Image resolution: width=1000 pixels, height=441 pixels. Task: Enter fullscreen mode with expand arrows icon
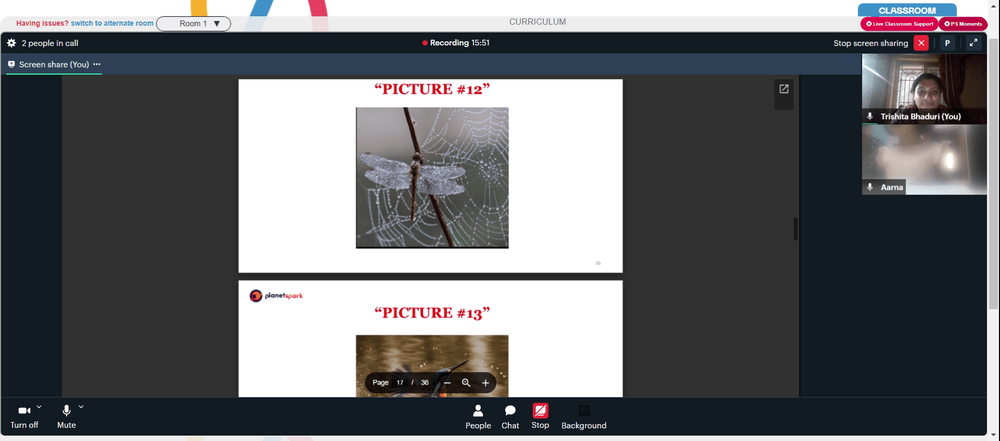point(973,43)
